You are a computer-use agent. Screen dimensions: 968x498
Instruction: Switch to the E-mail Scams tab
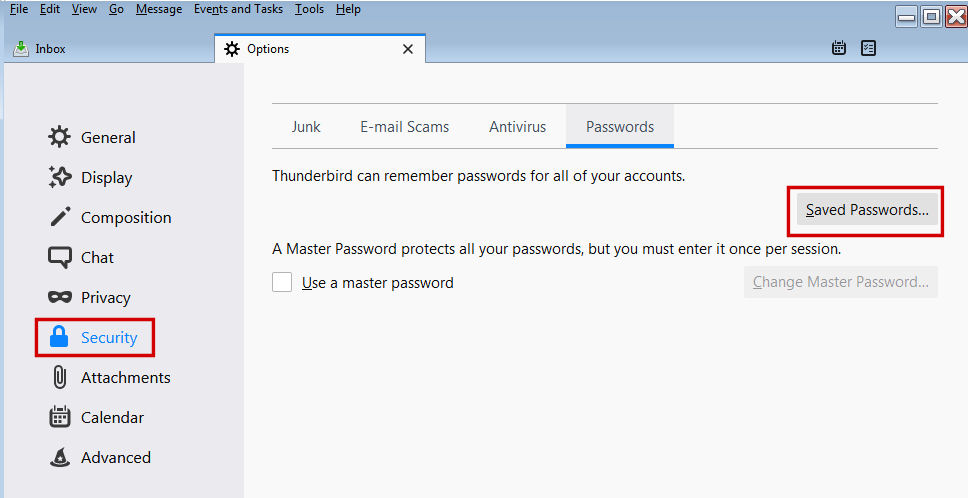click(x=404, y=127)
